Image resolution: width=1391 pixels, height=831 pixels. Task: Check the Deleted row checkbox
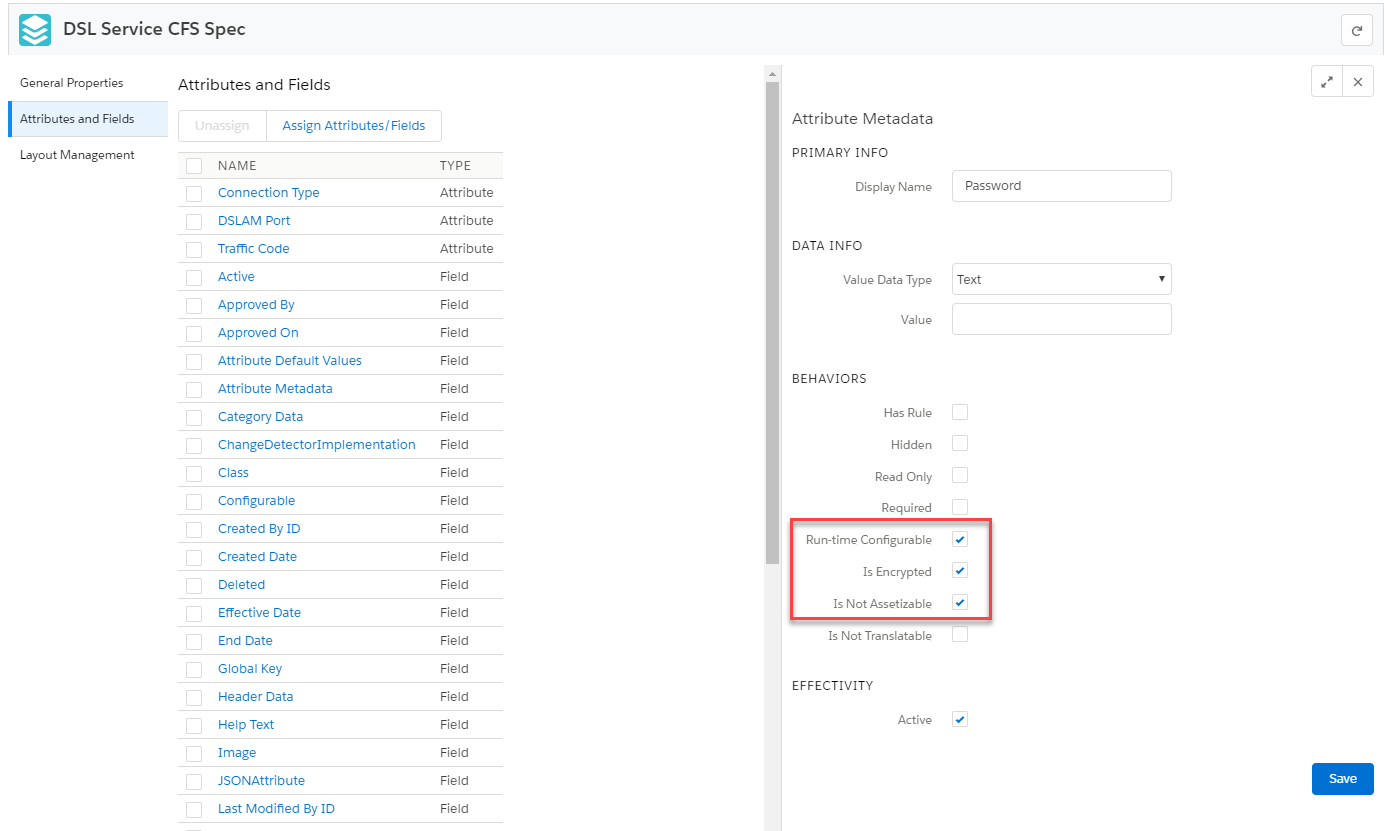(x=194, y=586)
